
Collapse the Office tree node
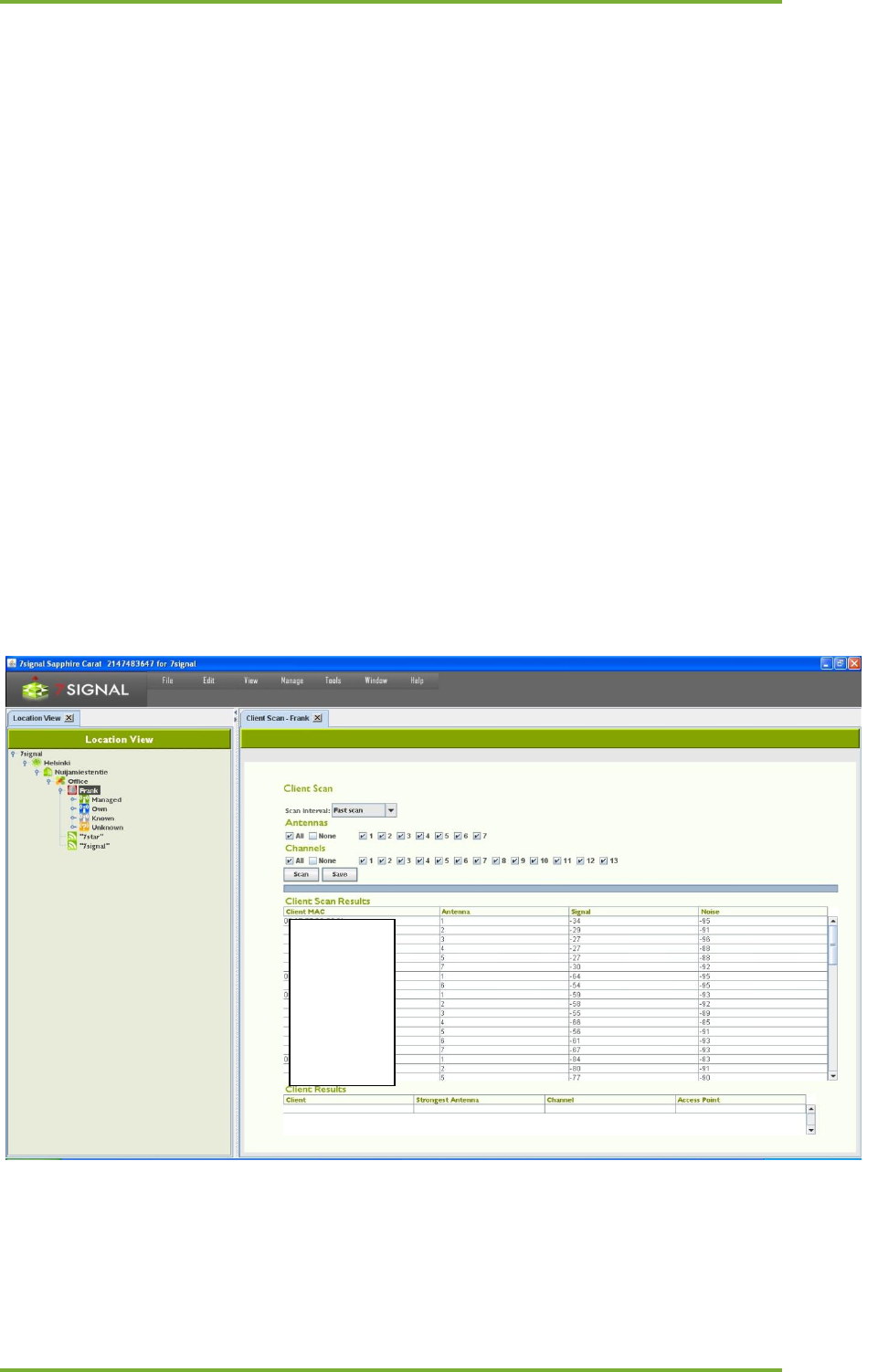[49, 781]
